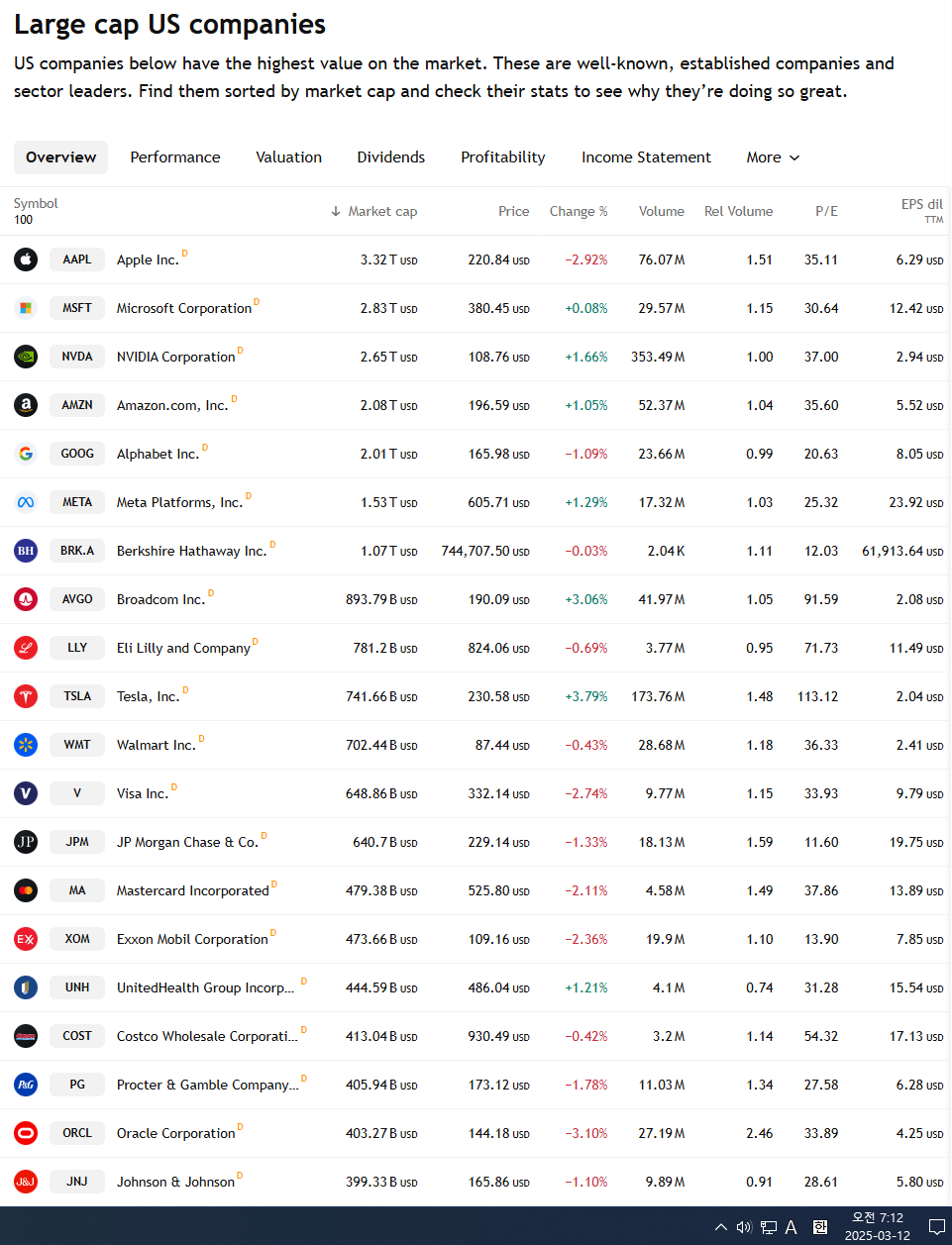This screenshot has width=952, height=1245.
Task: Click the Berkshire Hathaway BH logo
Action: [x=26, y=551]
